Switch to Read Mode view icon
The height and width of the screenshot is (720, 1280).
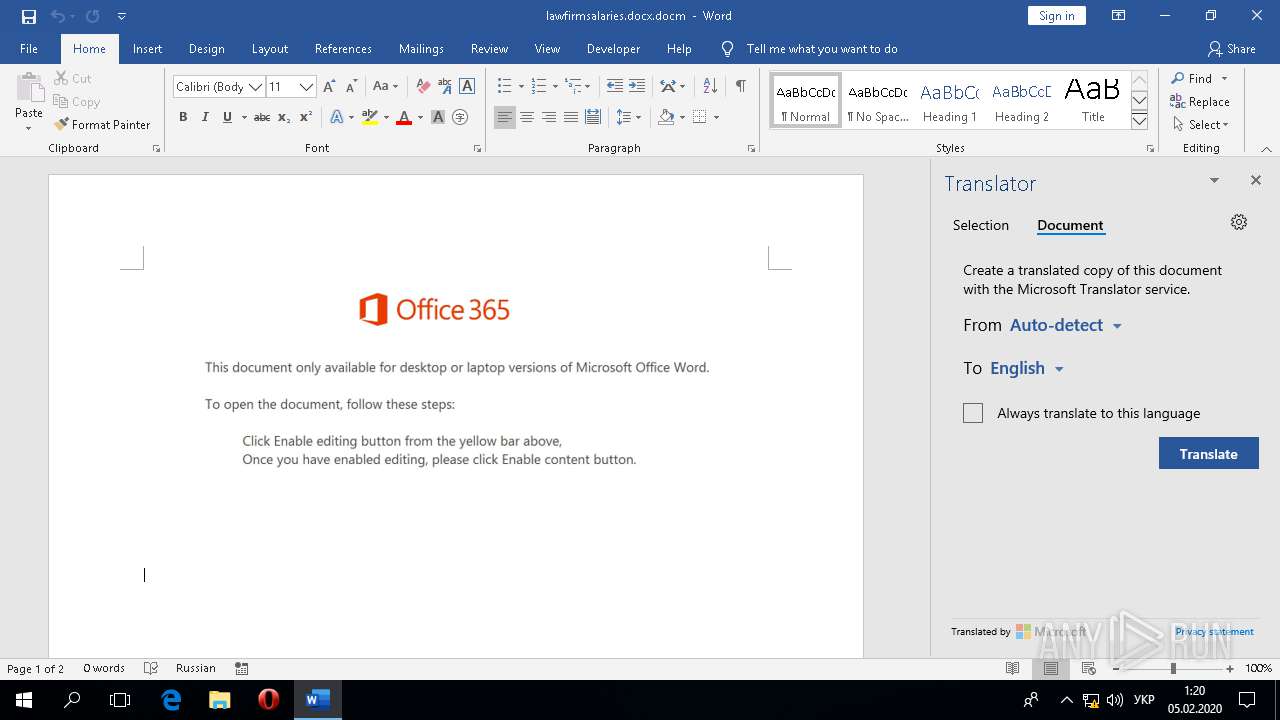1013,668
